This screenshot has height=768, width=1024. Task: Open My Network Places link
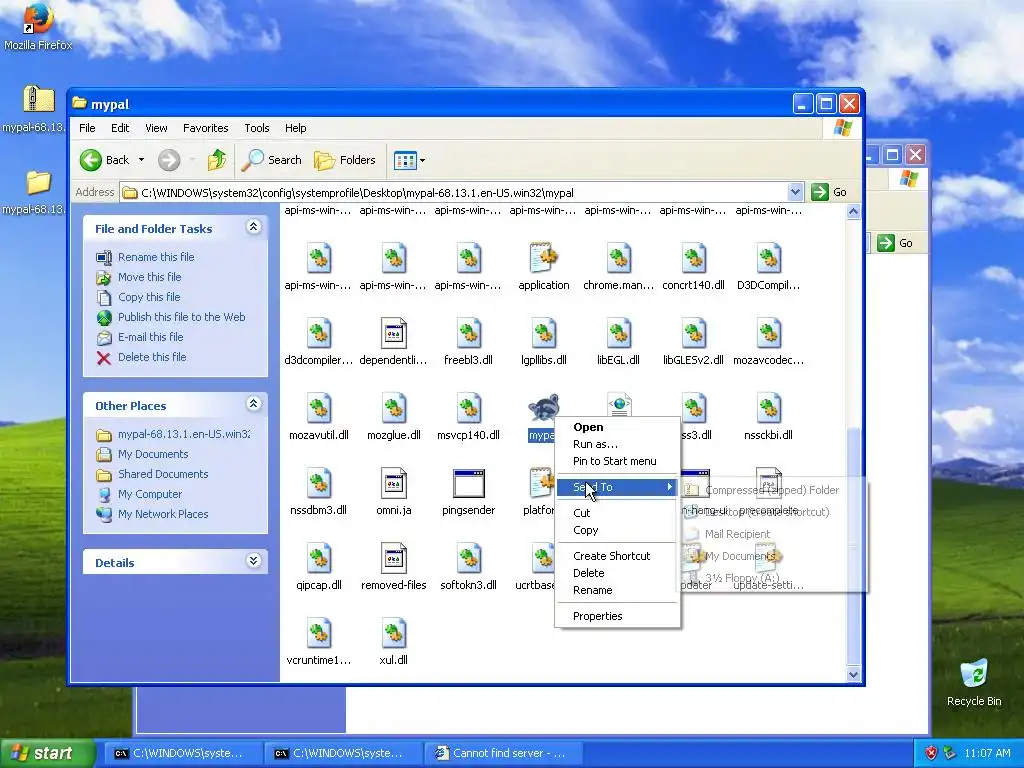[x=163, y=514]
